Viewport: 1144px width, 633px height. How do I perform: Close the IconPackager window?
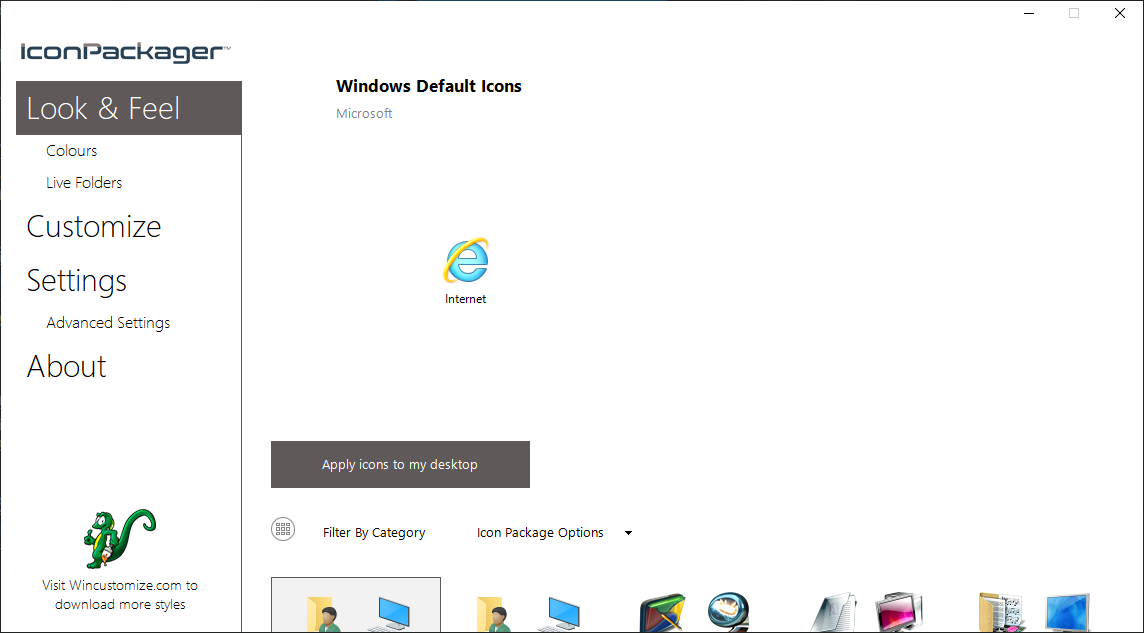[1120, 13]
